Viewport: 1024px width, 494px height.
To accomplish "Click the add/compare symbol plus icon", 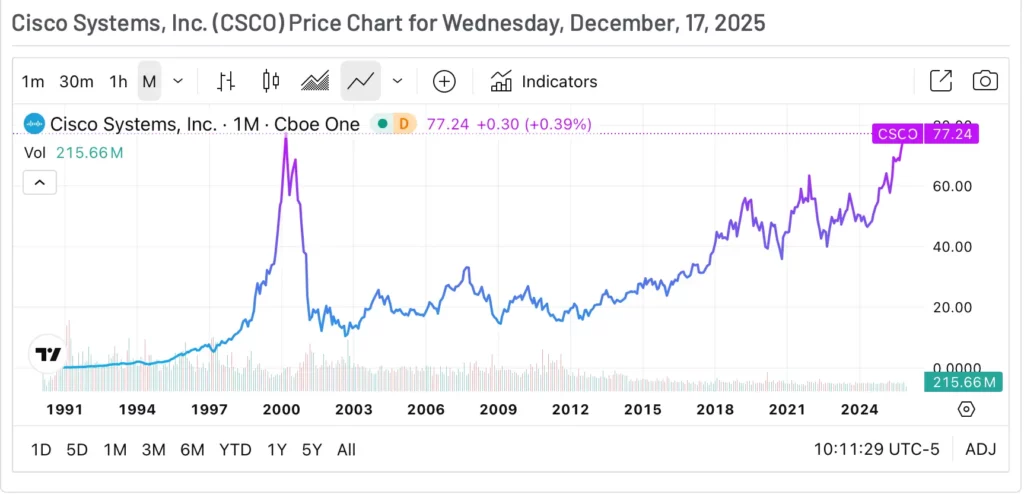I will tap(444, 81).
